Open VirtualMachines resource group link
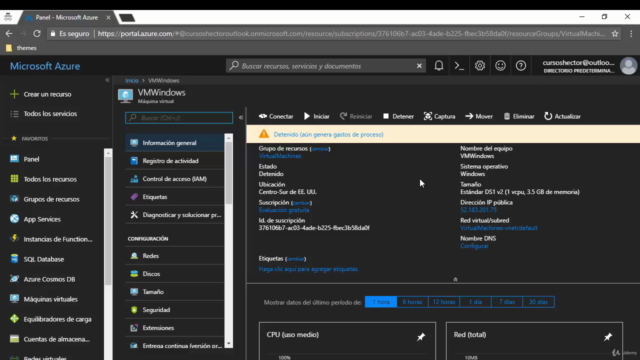Image resolution: width=640 pixels, height=360 pixels. click(280, 156)
